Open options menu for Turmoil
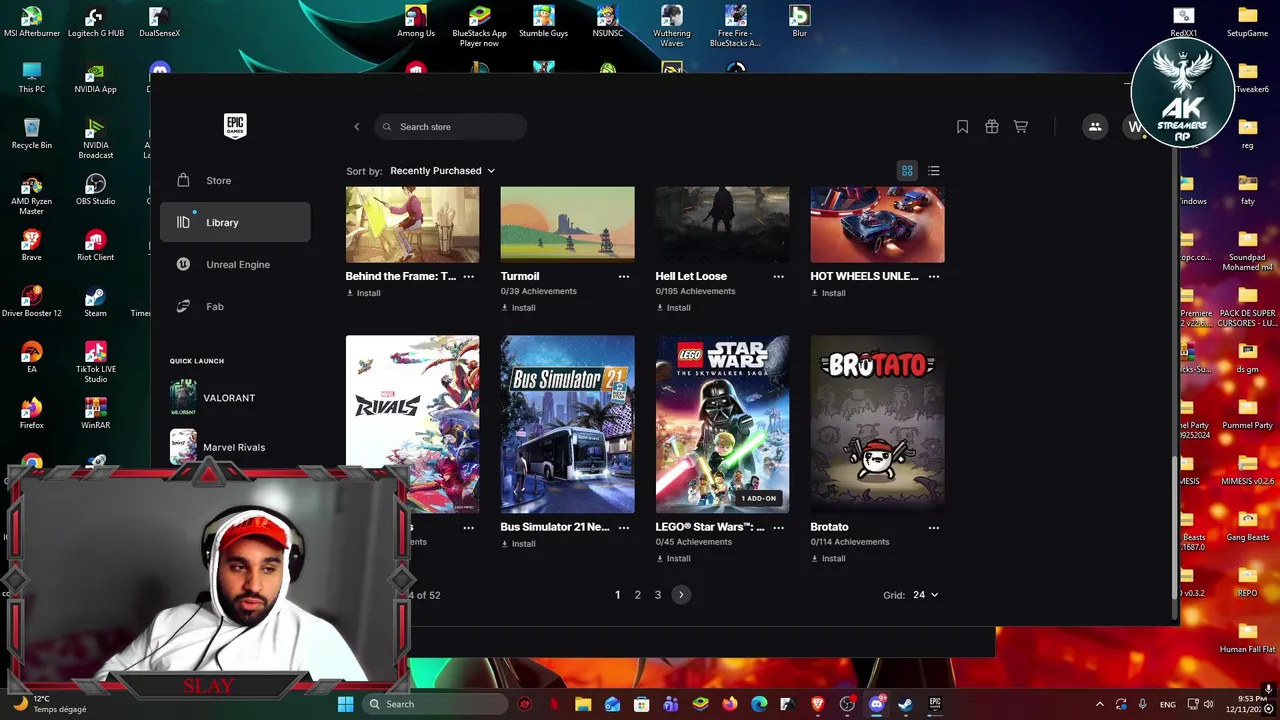The height and width of the screenshot is (720, 1280). pyautogui.click(x=624, y=276)
